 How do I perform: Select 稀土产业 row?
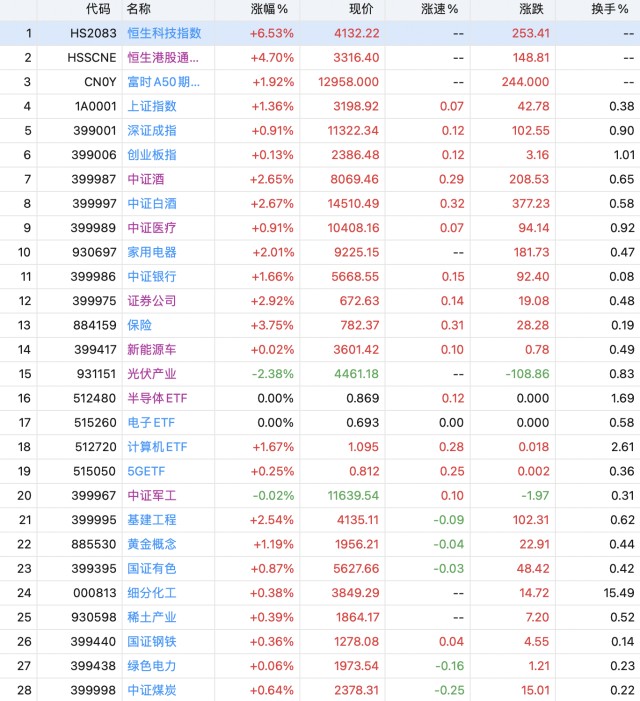click(x=320, y=617)
